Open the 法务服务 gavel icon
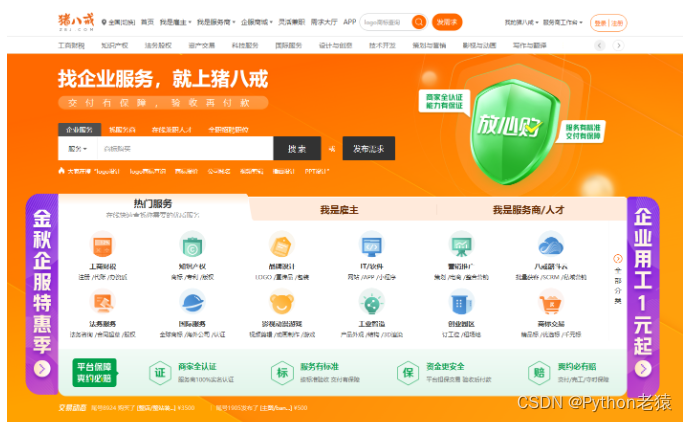Screen dimensions: 688x422 pyautogui.click(x=102, y=302)
